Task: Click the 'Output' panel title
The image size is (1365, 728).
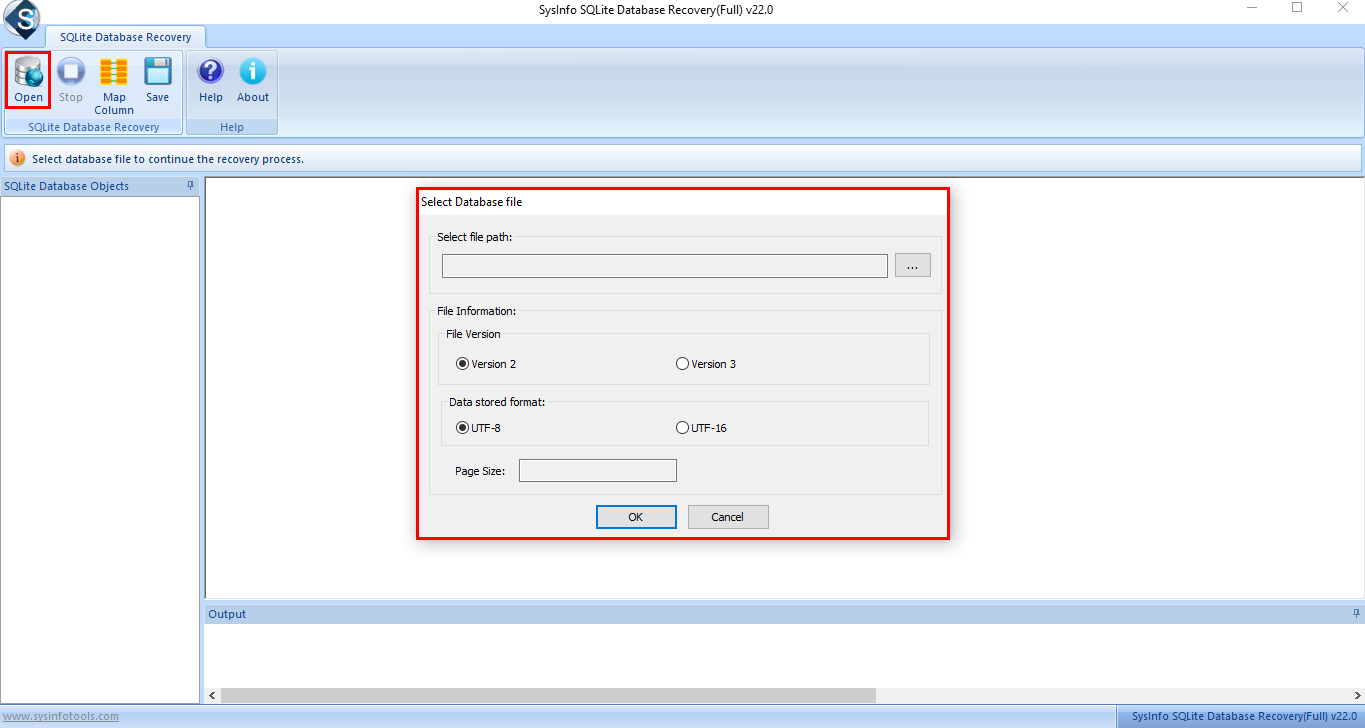Action: coord(227,614)
